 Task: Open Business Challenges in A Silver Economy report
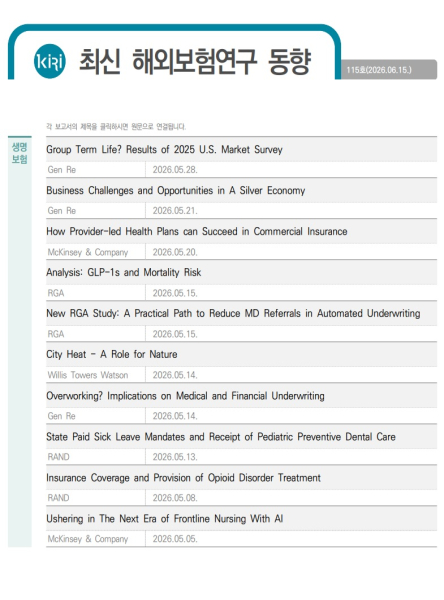pos(176,190)
